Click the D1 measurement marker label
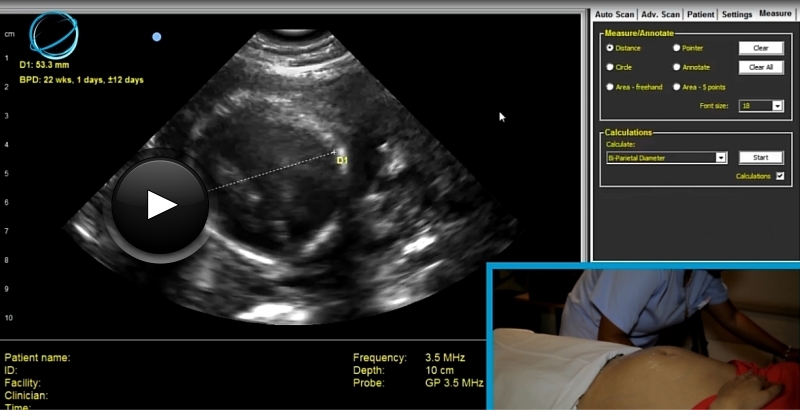Viewport: 800px width, 410px height. (342, 161)
